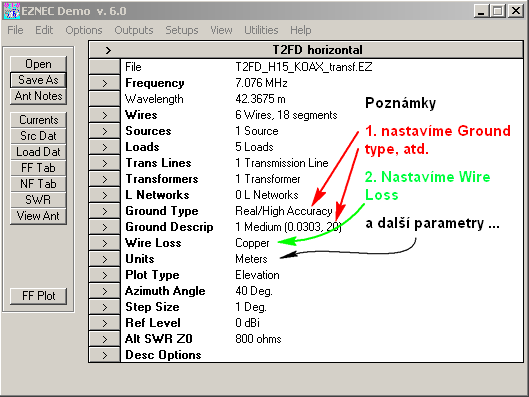Click the SWR button
This screenshot has height=397, width=529.
(x=38, y=200)
